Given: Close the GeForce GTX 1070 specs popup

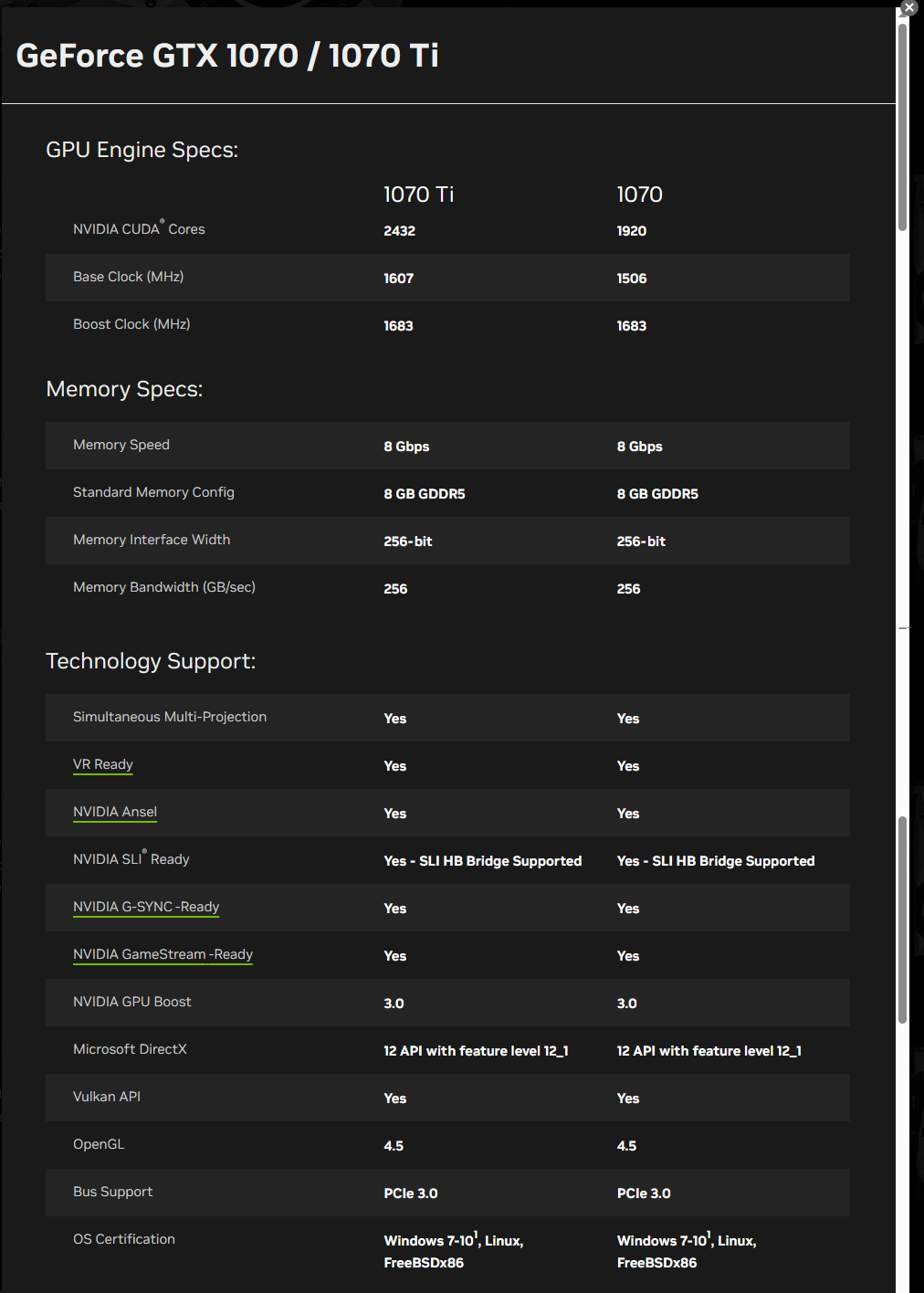Looking at the screenshot, I should (908, 7).
